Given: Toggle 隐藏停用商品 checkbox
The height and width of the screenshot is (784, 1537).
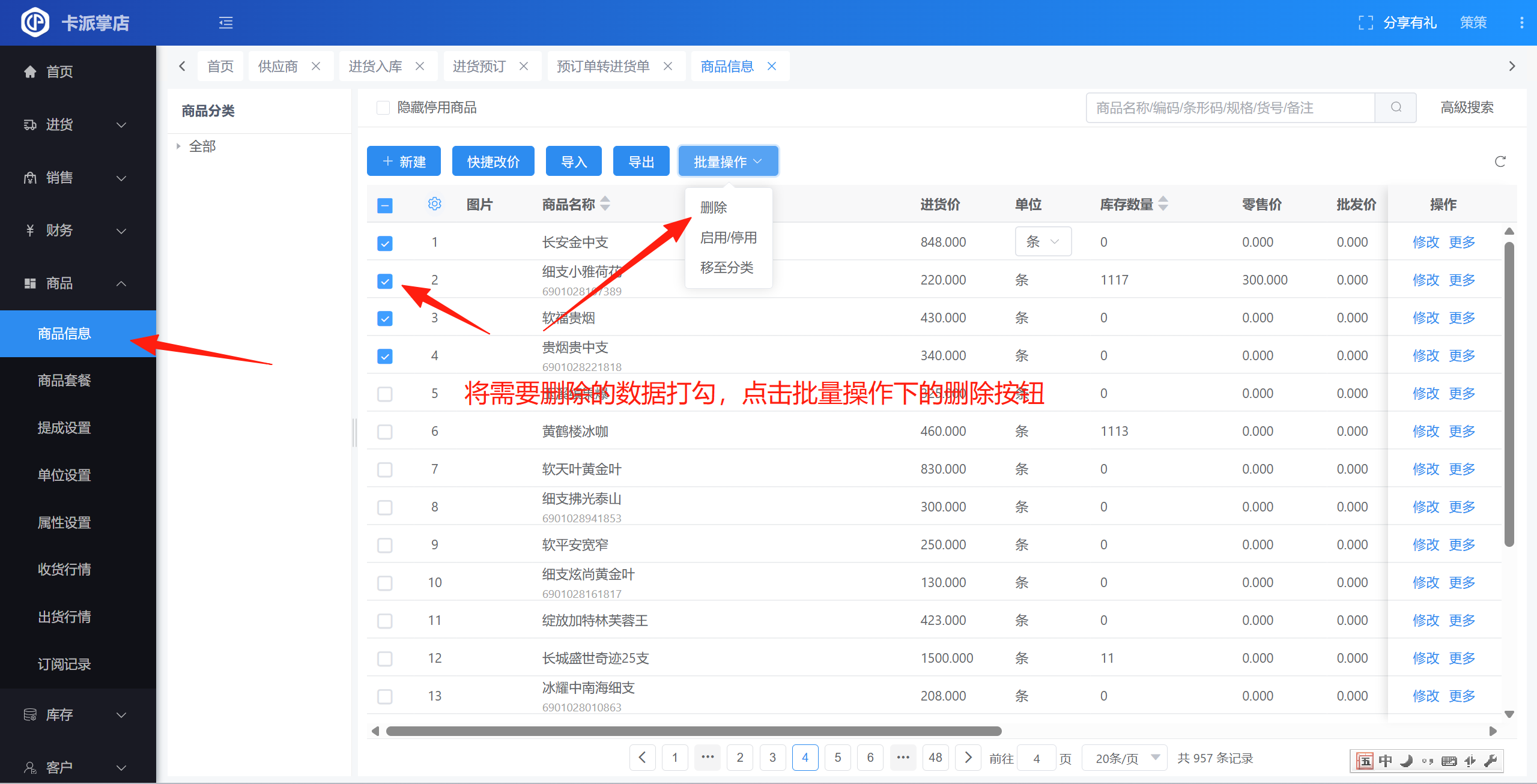Looking at the screenshot, I should [x=383, y=107].
